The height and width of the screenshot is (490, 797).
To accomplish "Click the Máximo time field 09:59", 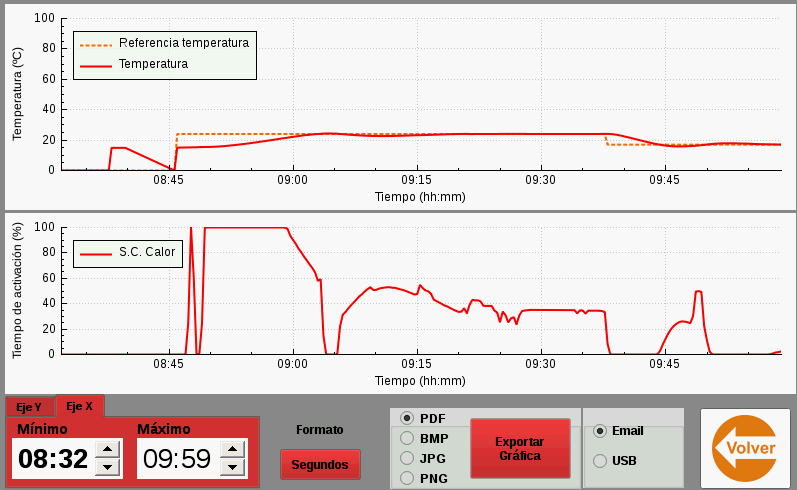I will coord(177,459).
